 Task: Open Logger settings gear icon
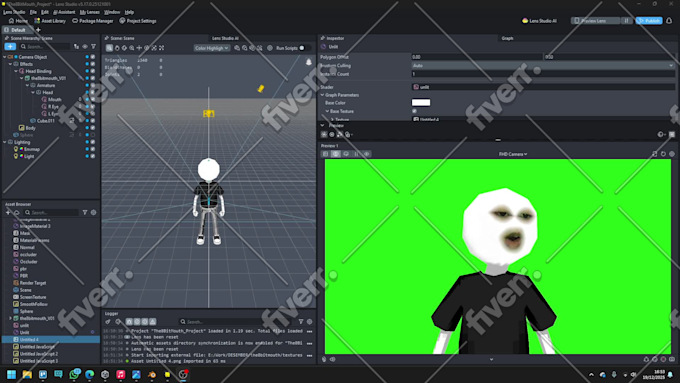point(309,321)
